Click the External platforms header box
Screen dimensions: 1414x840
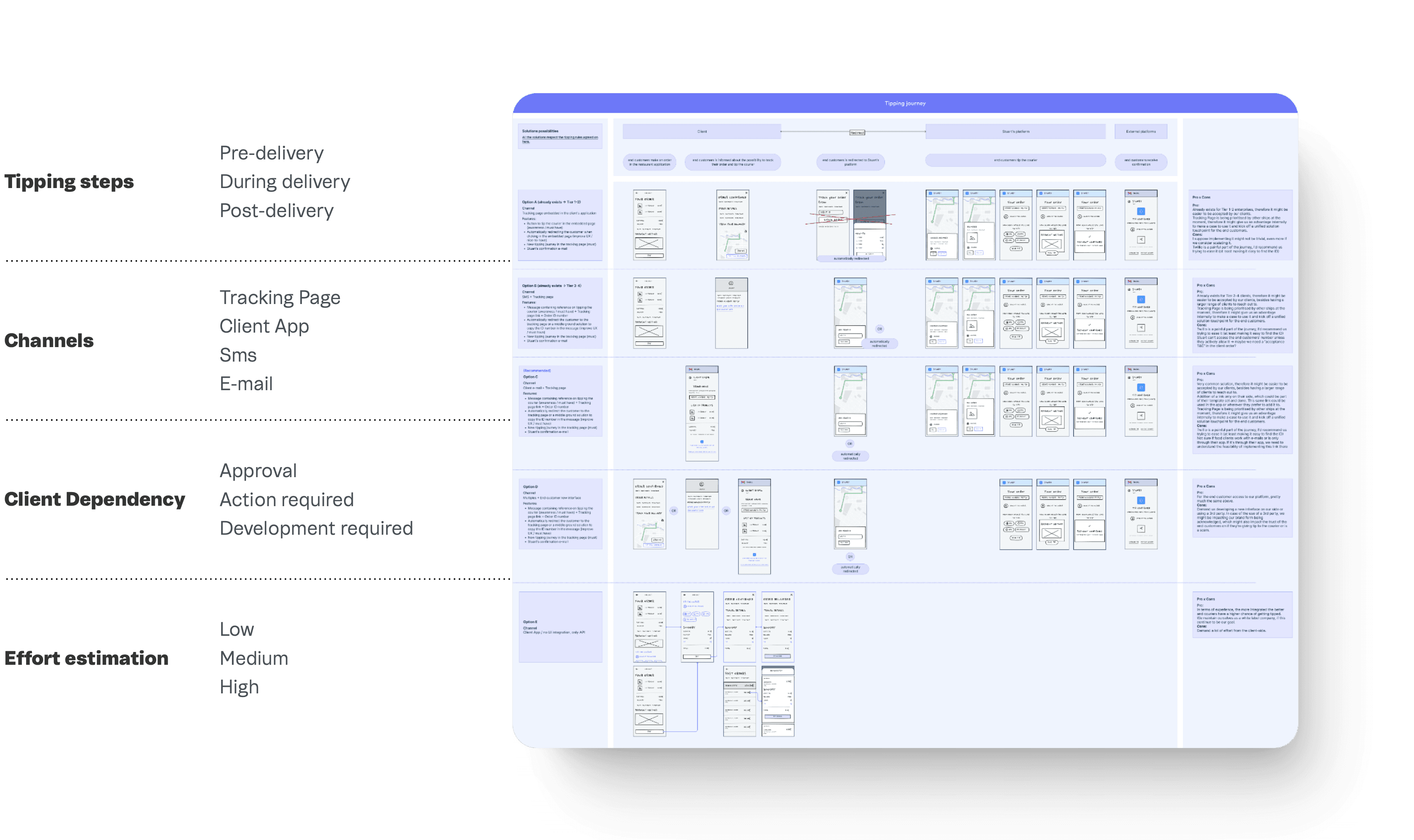[1140, 131]
